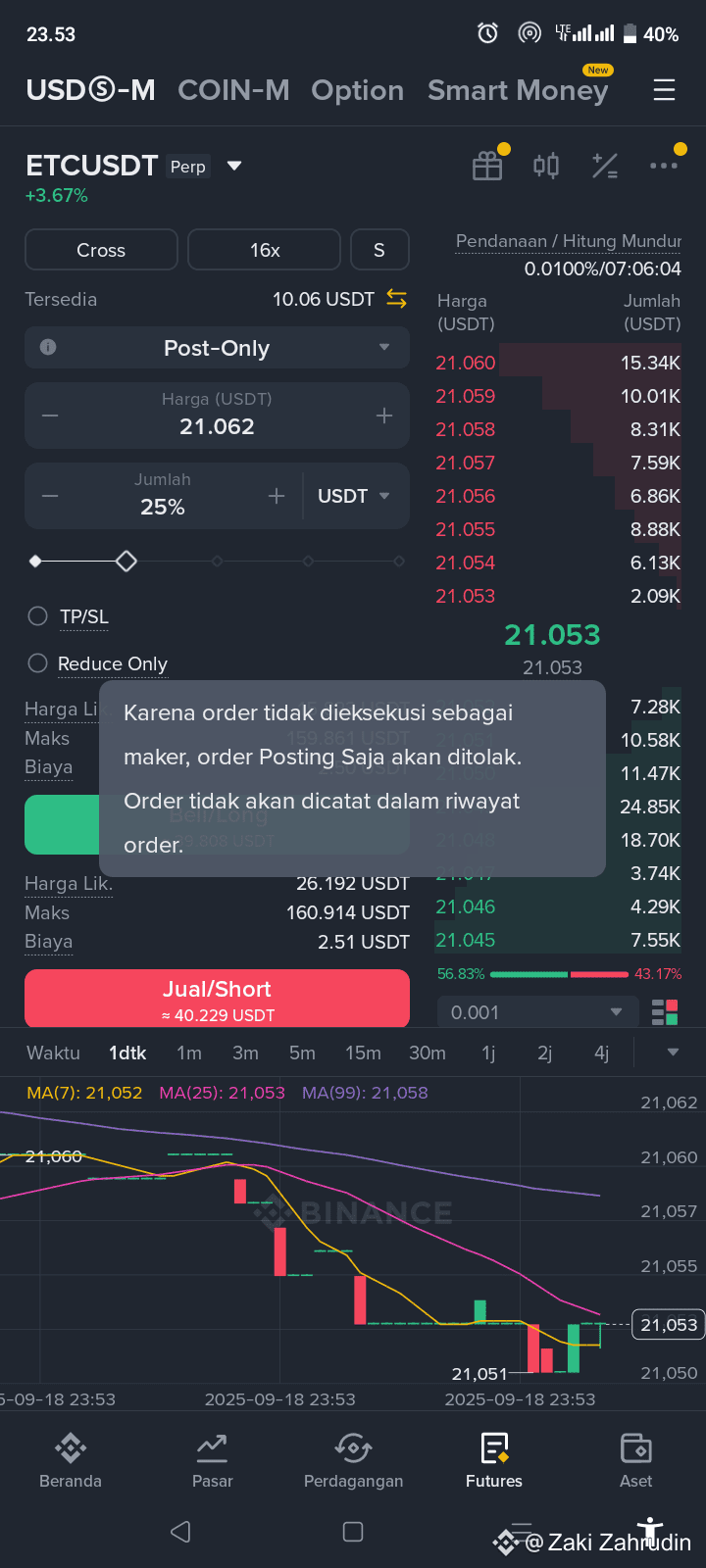Enable the Reduce Only option
Screen dimensions: 706x1568
[98, 663]
